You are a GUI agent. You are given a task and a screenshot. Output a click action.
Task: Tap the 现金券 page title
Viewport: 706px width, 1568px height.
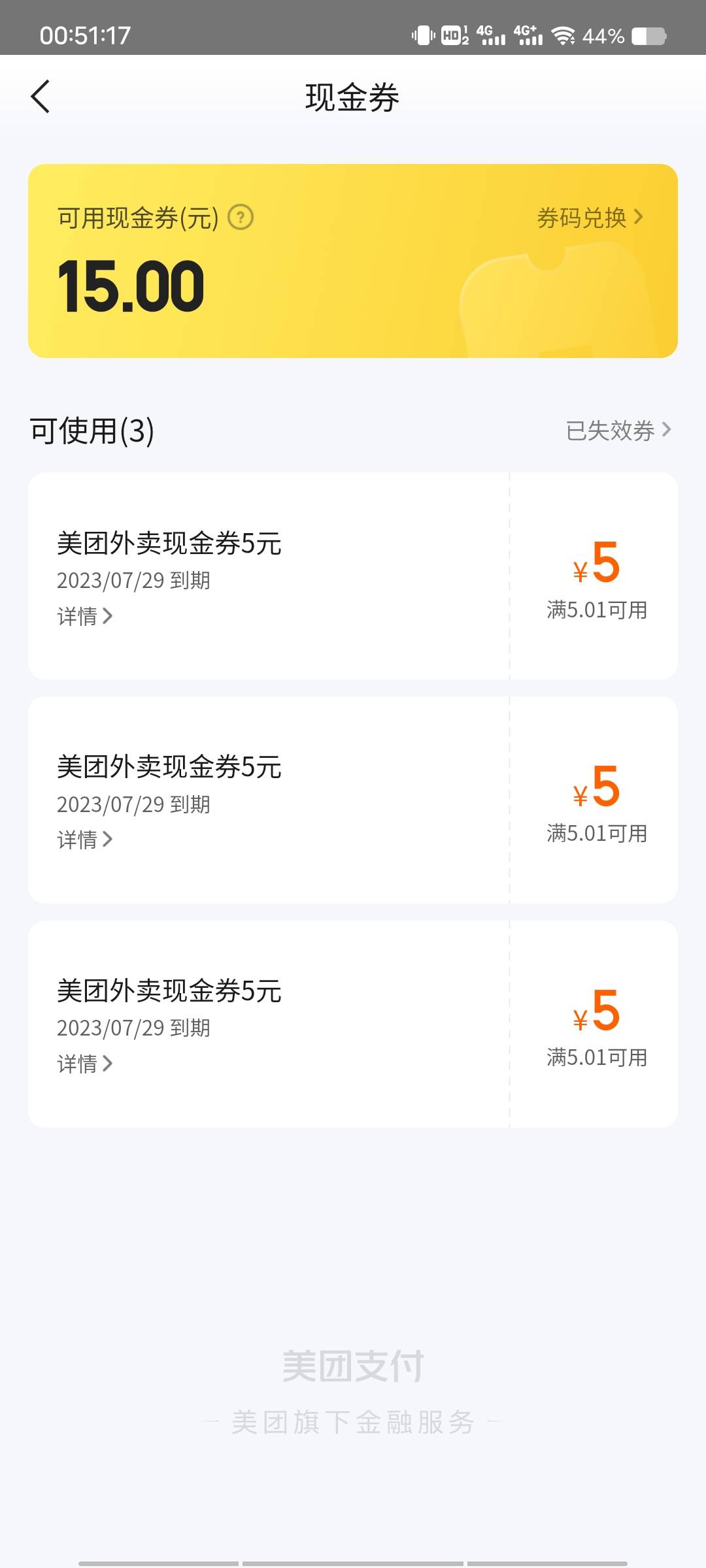pos(352,97)
